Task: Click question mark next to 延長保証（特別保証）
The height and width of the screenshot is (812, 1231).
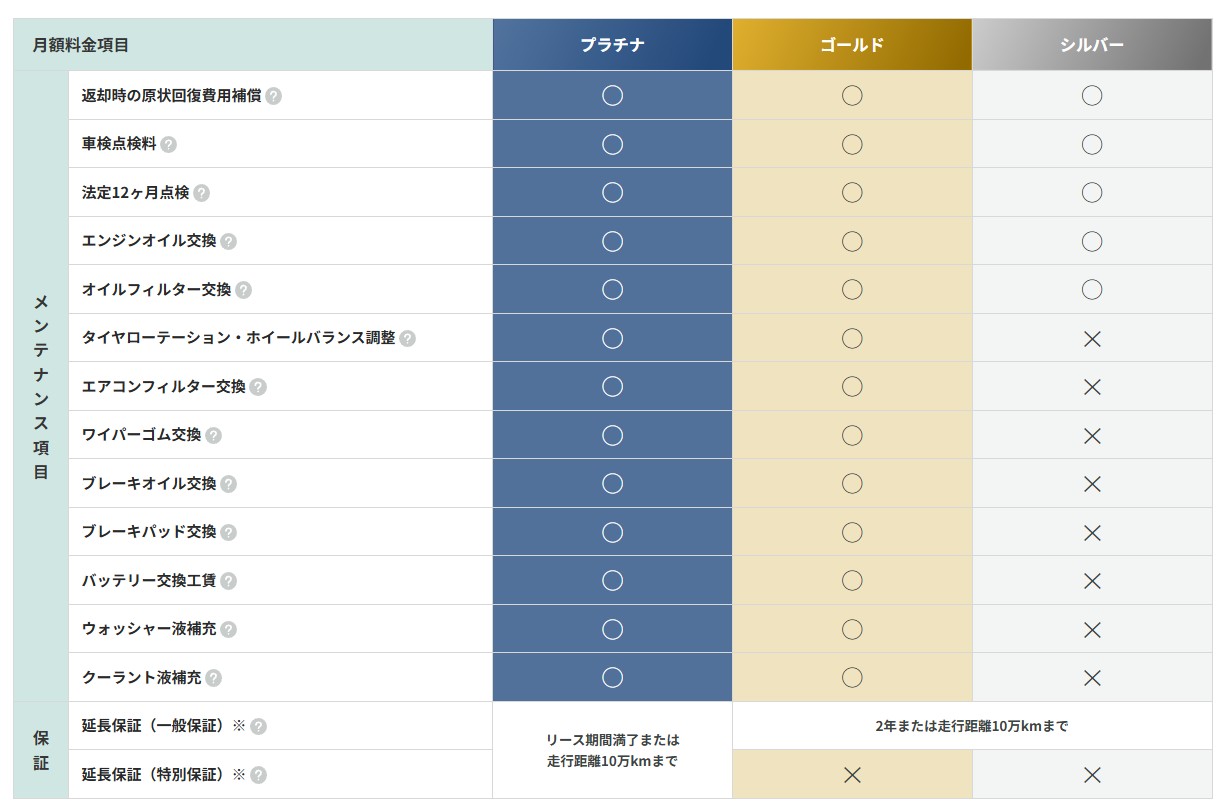Action: point(258,775)
